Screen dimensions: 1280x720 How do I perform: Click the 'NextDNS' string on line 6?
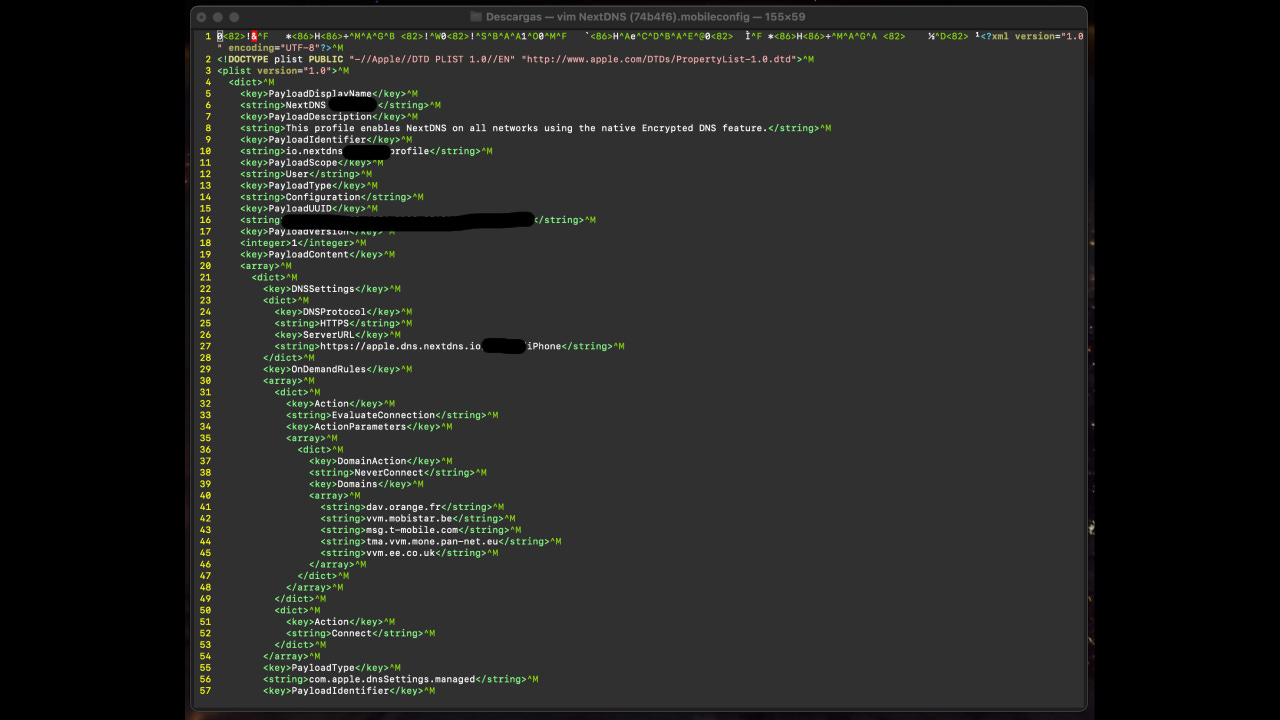306,105
